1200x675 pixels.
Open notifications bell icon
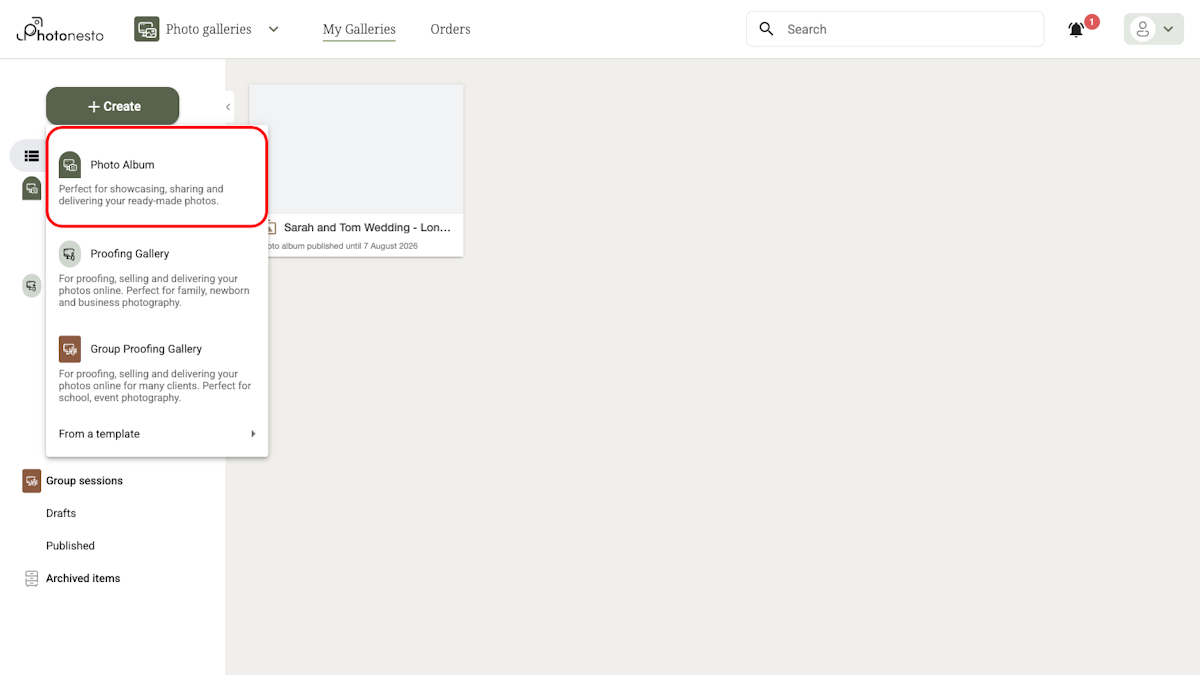point(1076,30)
